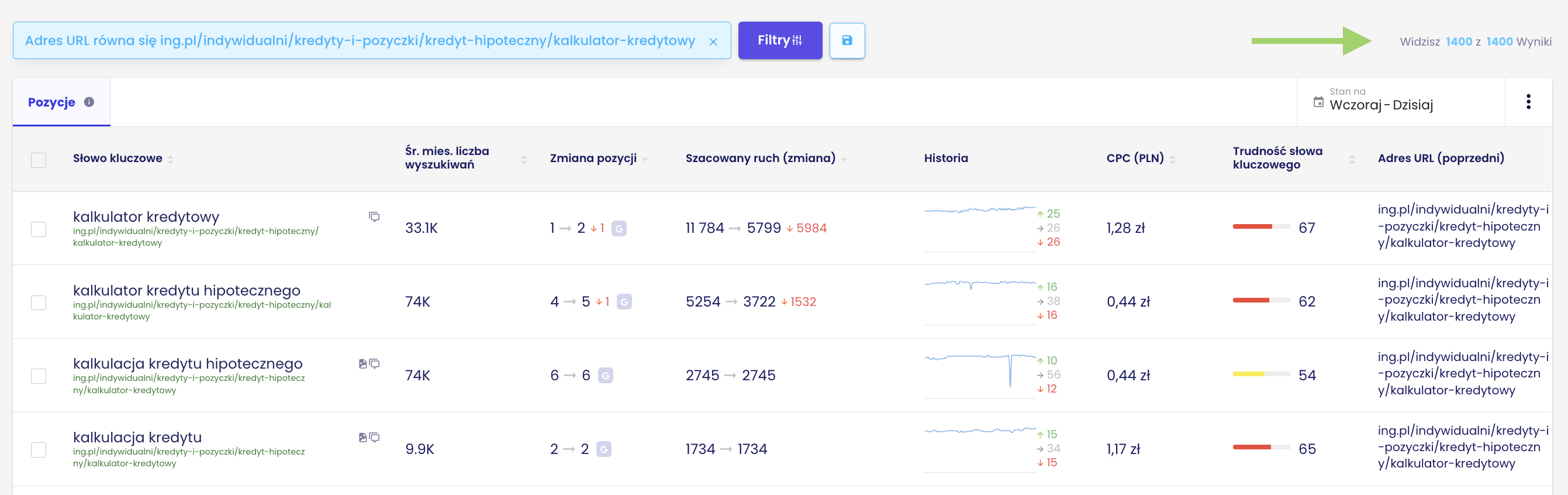The image size is (1568, 495).
Task: Click Google icon in kalkulacja kredytu row
Action: point(603,449)
